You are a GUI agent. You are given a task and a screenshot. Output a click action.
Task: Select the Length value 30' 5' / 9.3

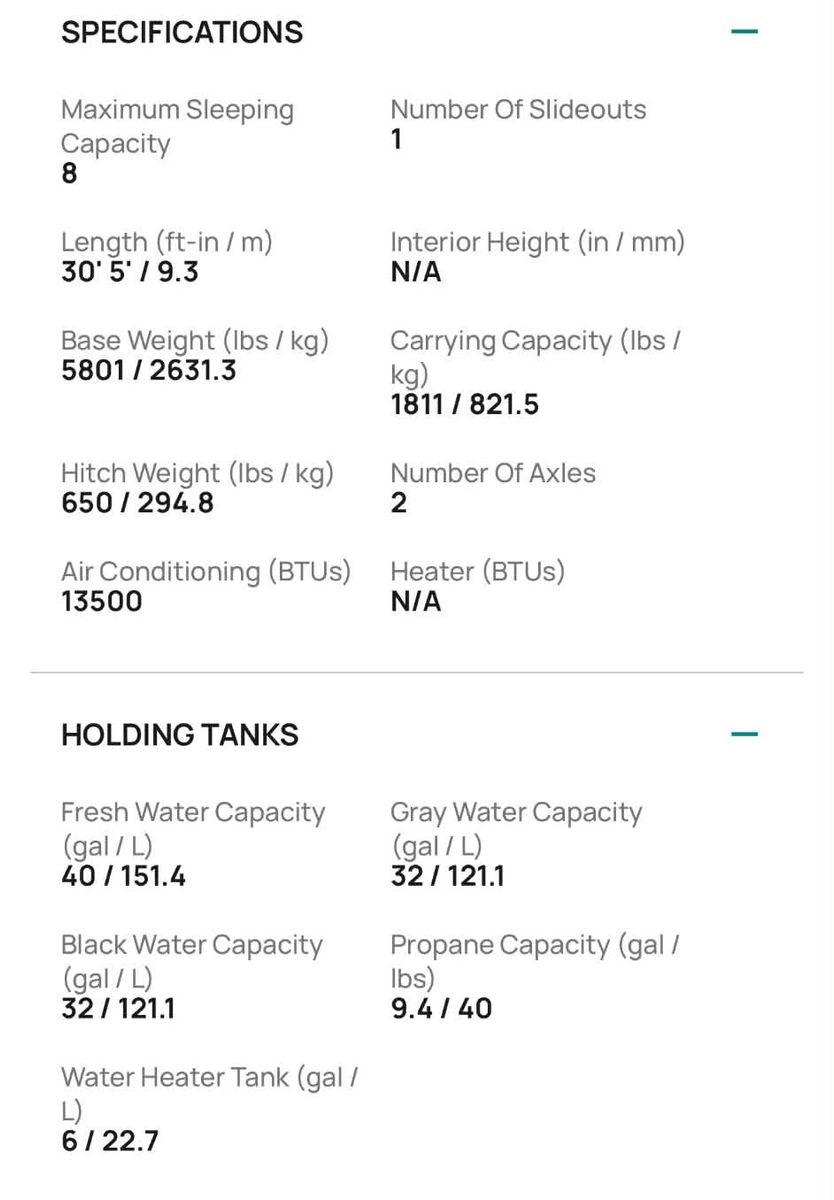click(130, 271)
